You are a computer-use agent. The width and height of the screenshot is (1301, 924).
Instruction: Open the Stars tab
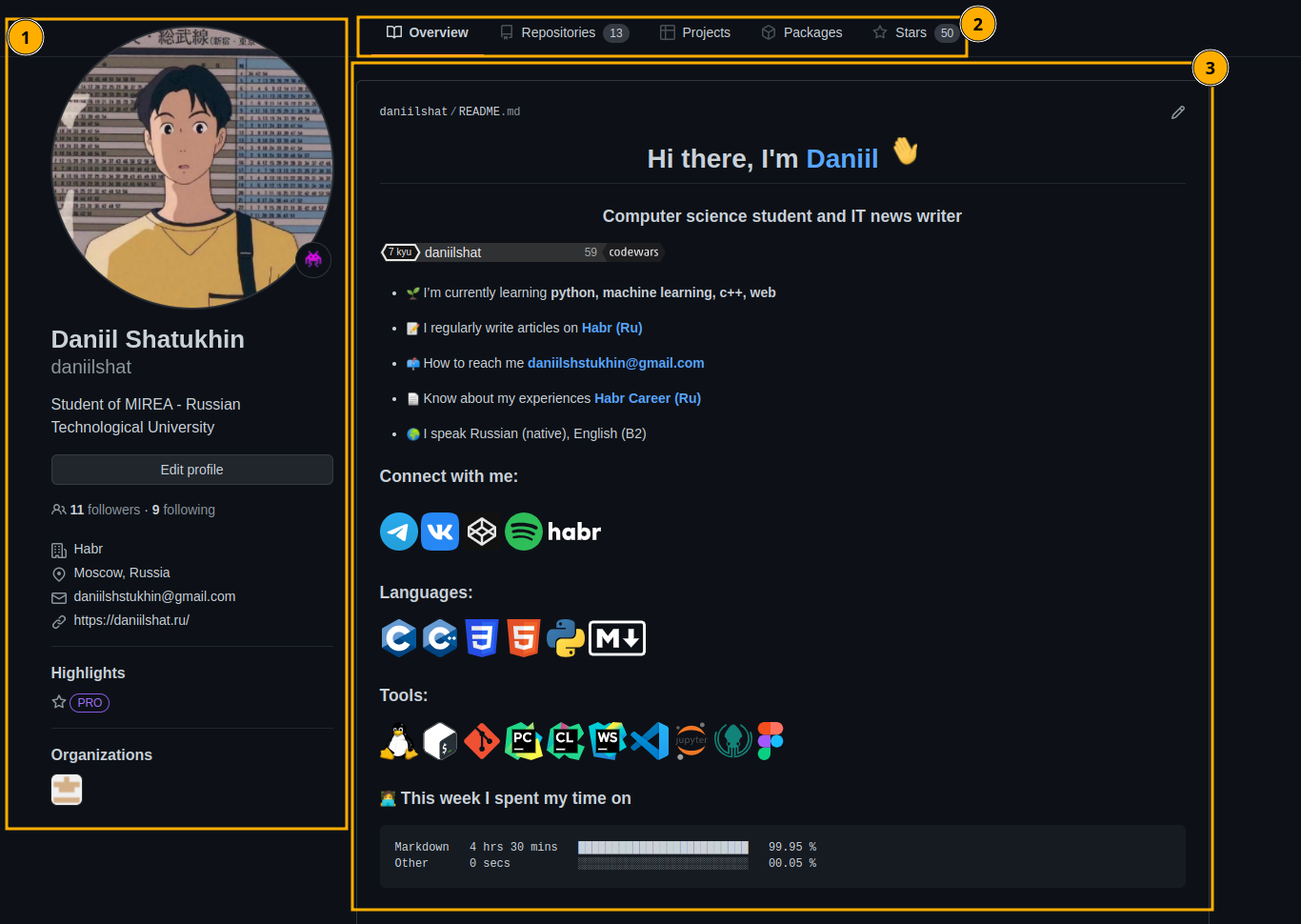tap(915, 32)
